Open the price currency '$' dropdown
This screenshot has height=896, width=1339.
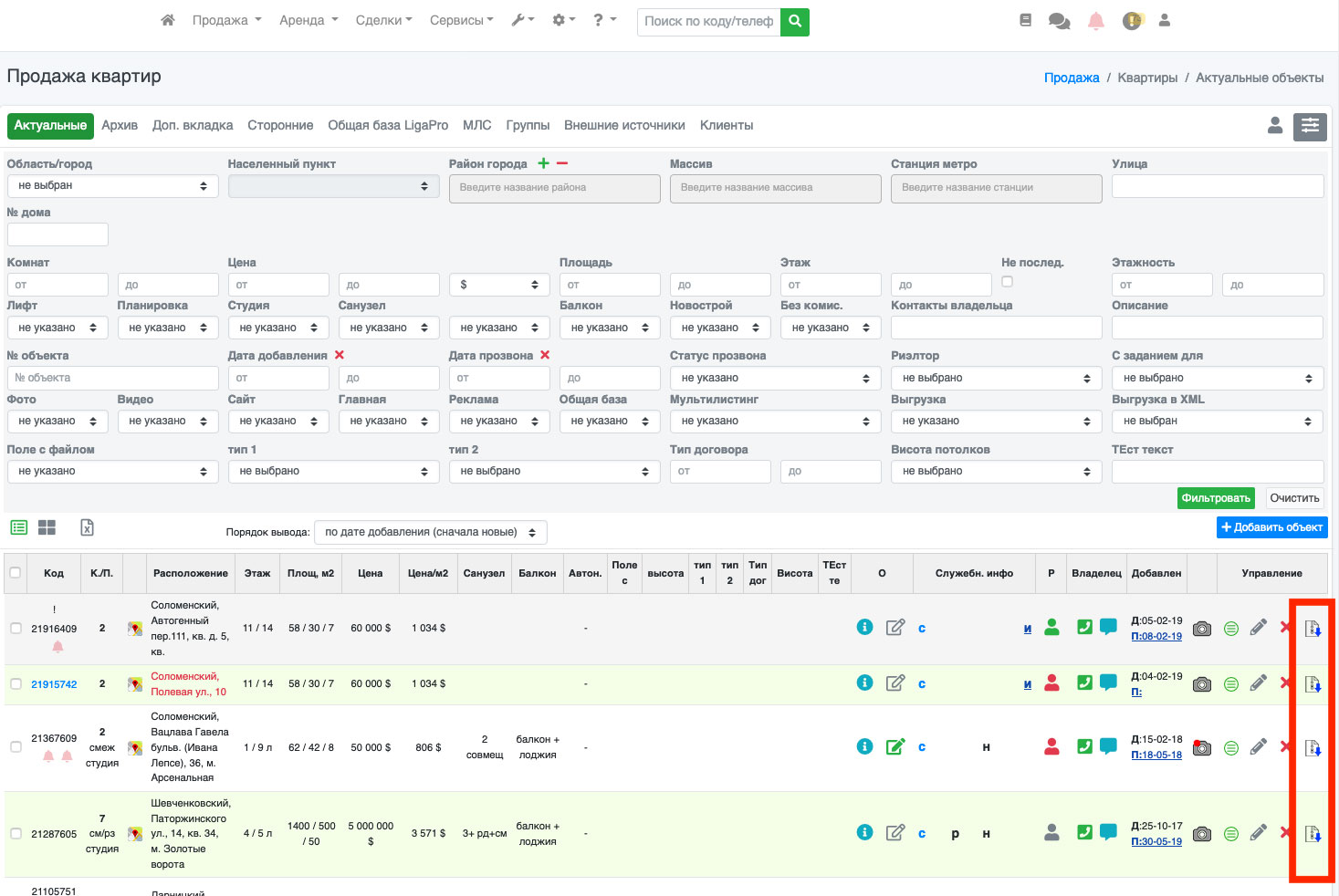(x=499, y=285)
